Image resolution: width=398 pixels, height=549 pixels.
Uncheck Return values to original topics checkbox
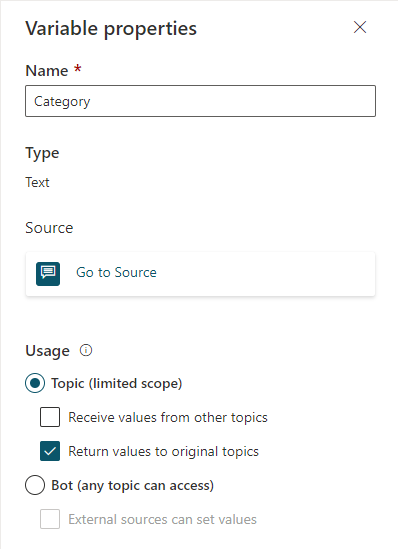[x=50, y=451]
